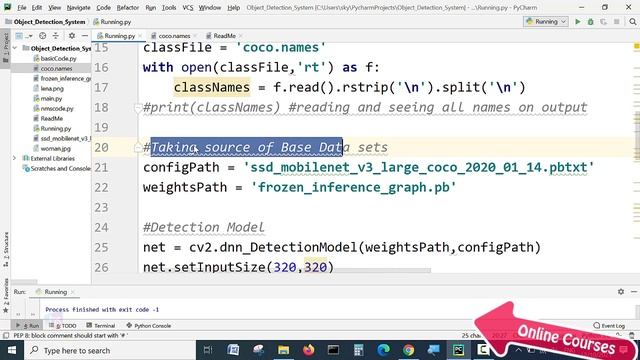Click the scroll-from-source target icon
Screen dimensions: 640x360
[42, 36]
